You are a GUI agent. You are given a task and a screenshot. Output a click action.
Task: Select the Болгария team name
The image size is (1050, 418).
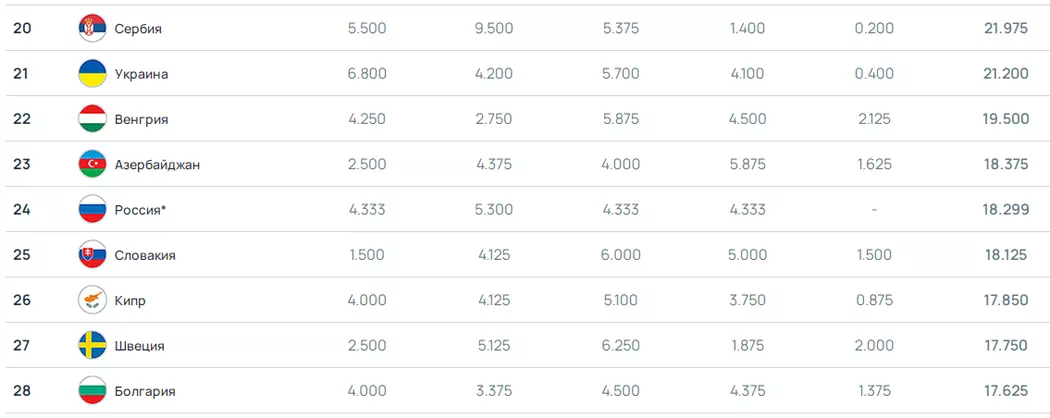[x=145, y=391]
